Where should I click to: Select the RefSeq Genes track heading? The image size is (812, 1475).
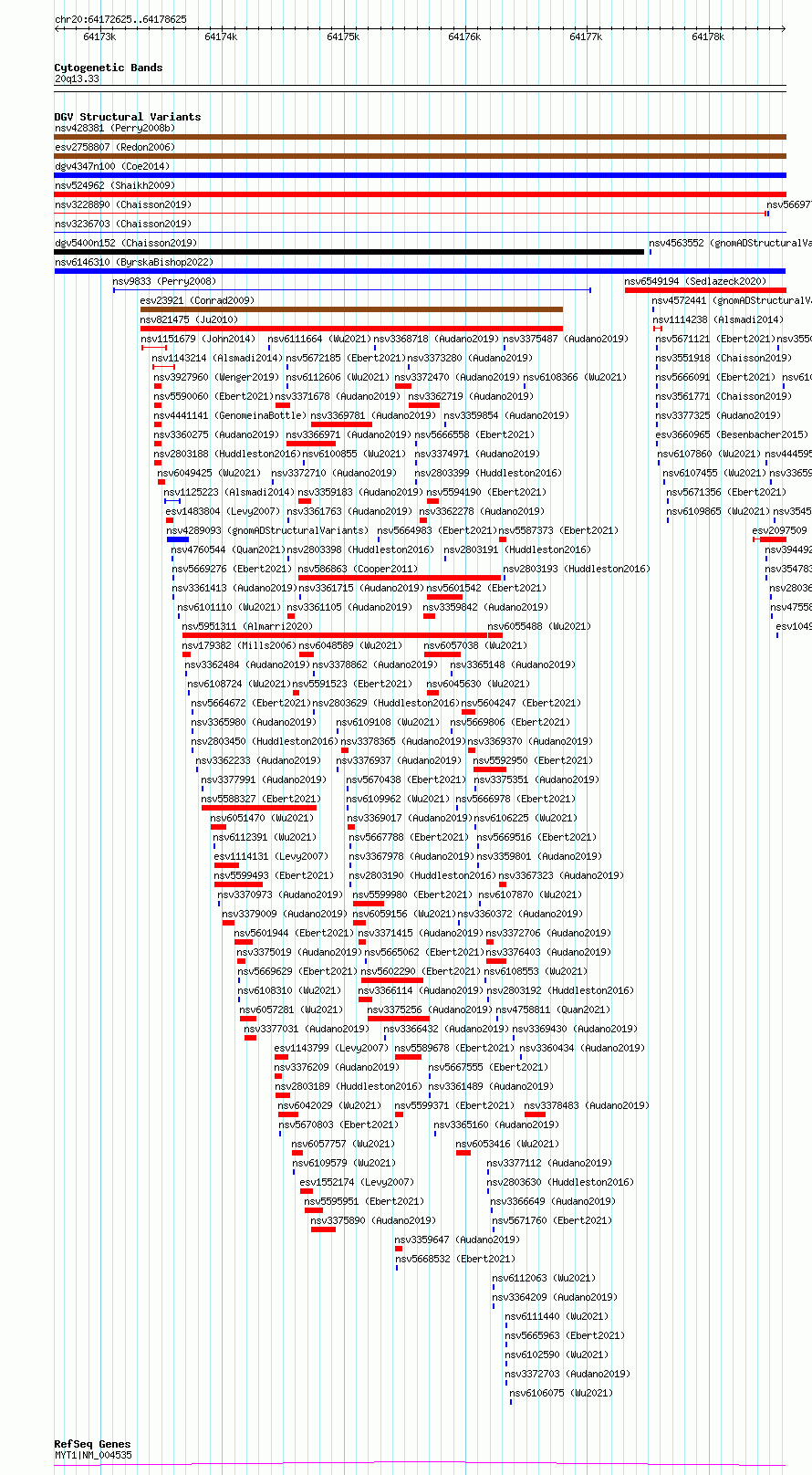pos(93,1444)
